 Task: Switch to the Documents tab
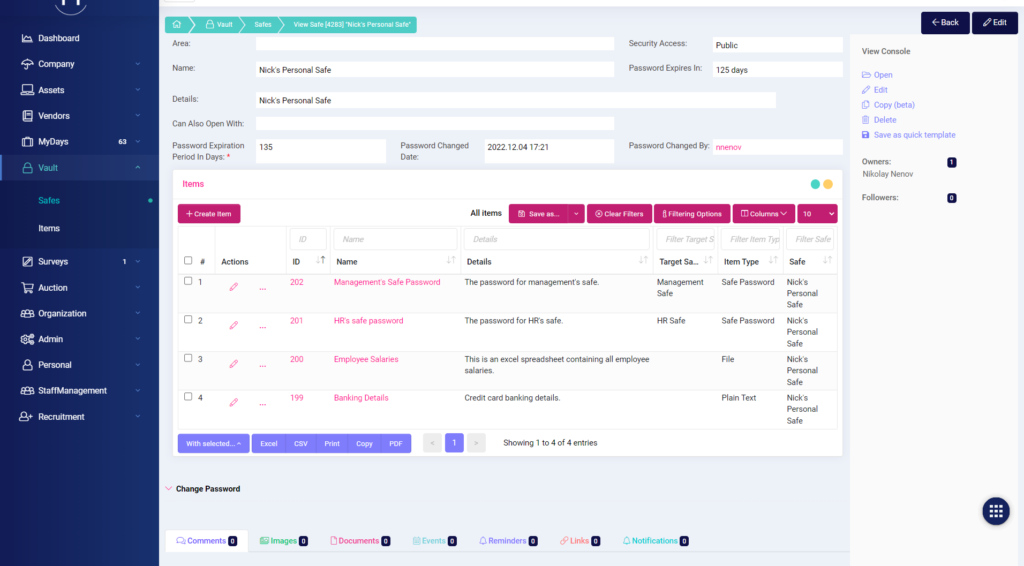click(x=358, y=541)
